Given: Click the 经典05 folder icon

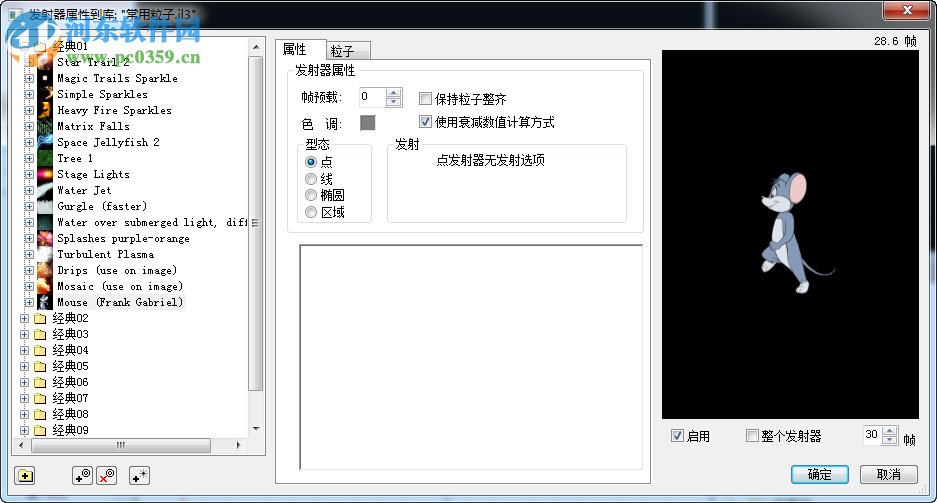Looking at the screenshot, I should (x=40, y=366).
